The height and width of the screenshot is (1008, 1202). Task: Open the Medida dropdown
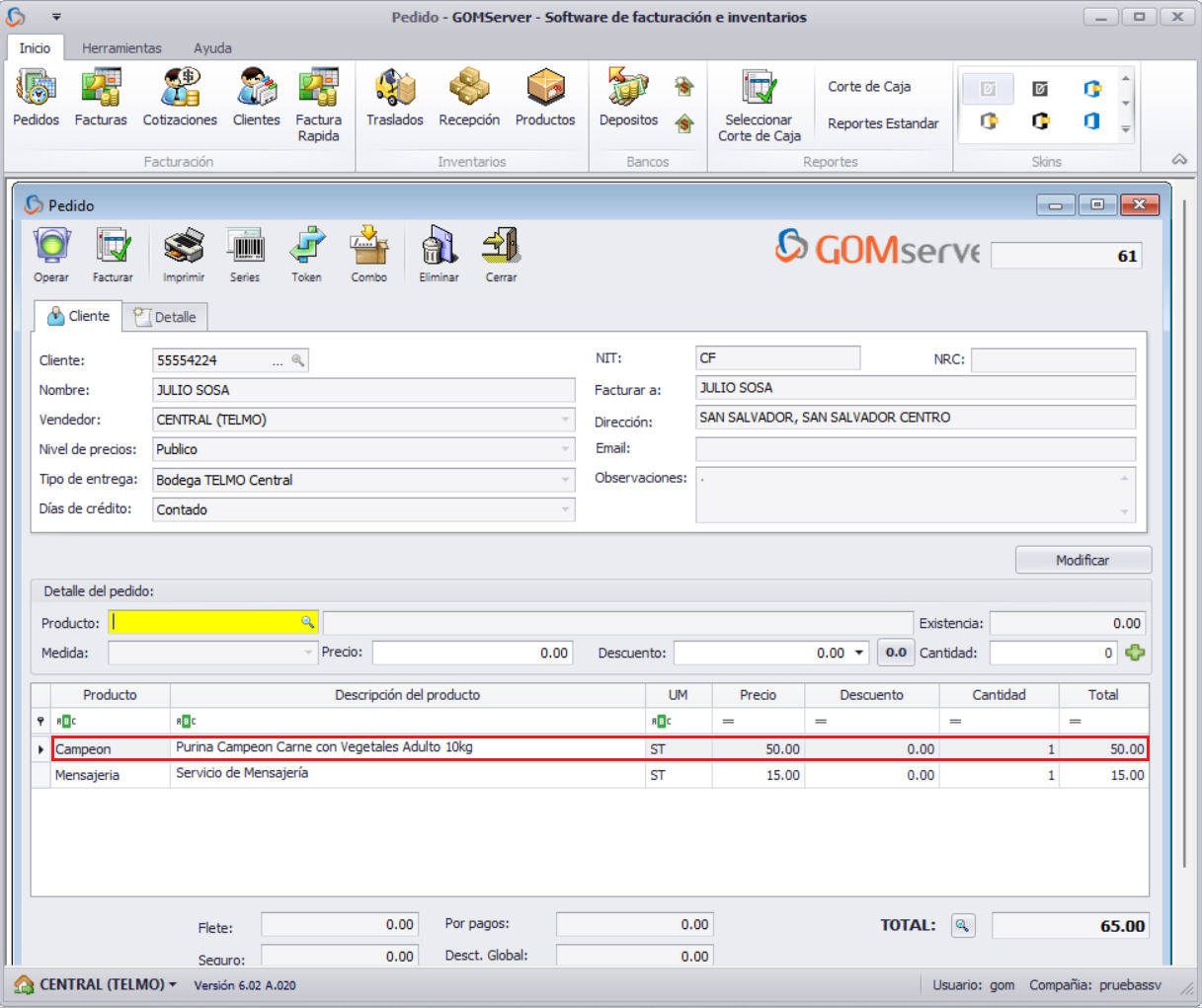(308, 653)
